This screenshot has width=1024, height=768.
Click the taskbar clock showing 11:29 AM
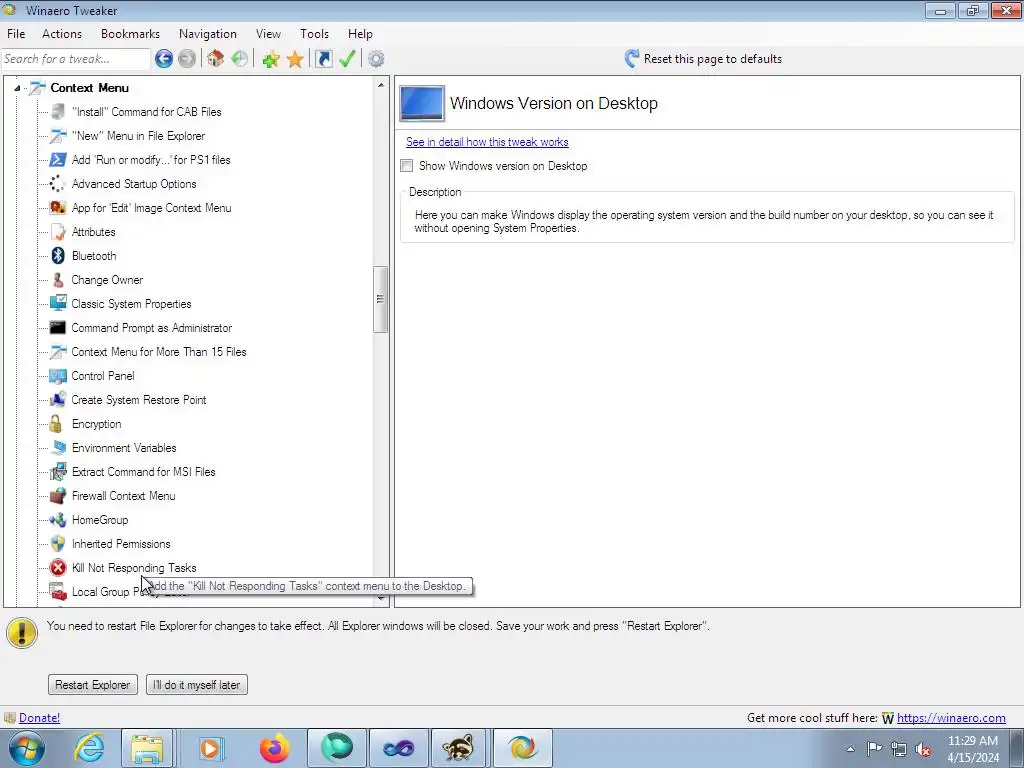point(973,749)
